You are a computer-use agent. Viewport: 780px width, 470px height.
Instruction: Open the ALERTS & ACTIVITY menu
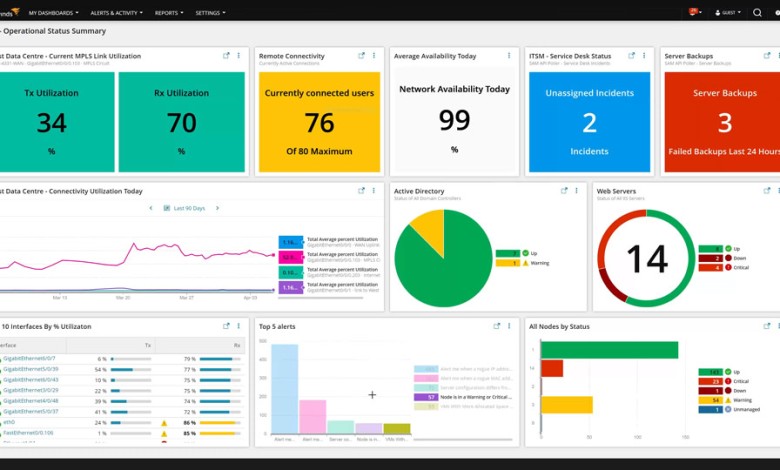tap(116, 12)
